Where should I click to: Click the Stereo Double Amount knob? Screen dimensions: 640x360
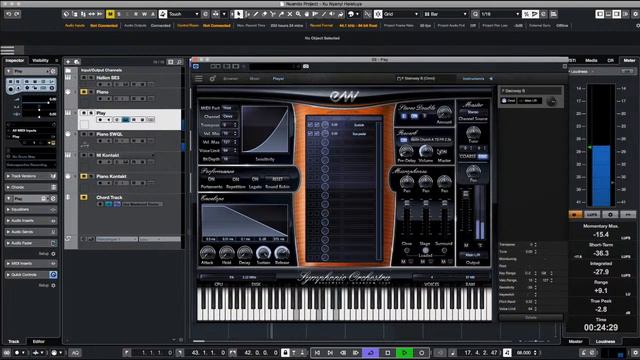point(444,112)
